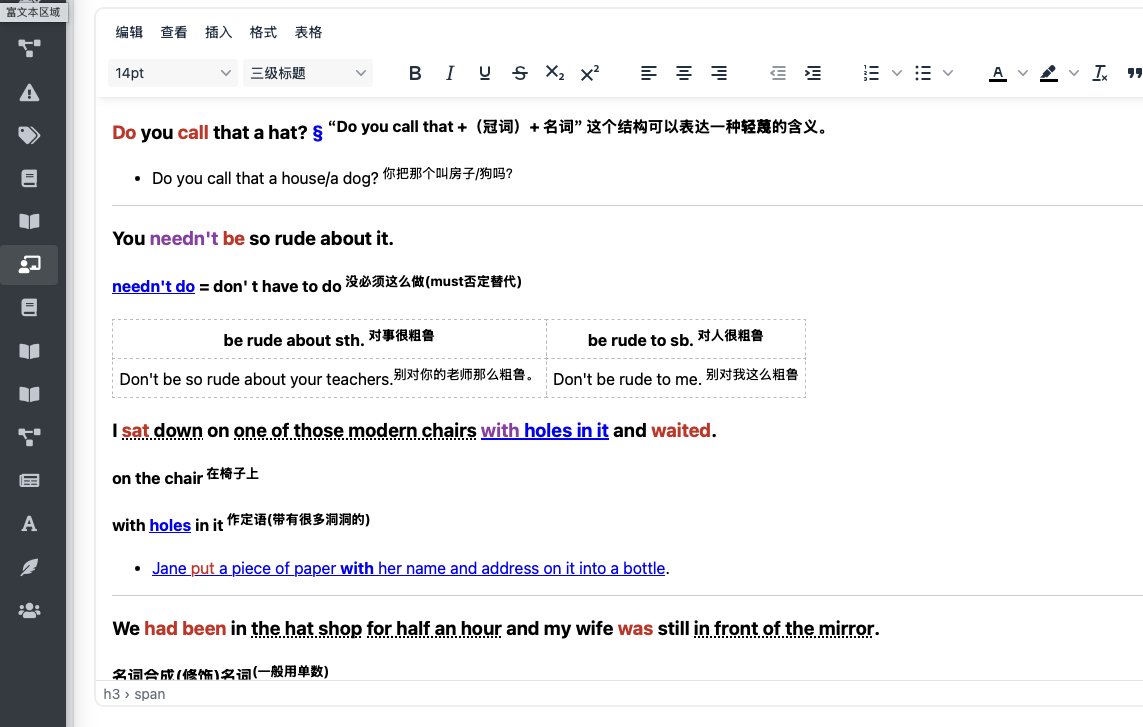This screenshot has width=1143, height=727.
Task: Click the heading "You needn't be so rude about it."
Action: pyautogui.click(x=253, y=238)
